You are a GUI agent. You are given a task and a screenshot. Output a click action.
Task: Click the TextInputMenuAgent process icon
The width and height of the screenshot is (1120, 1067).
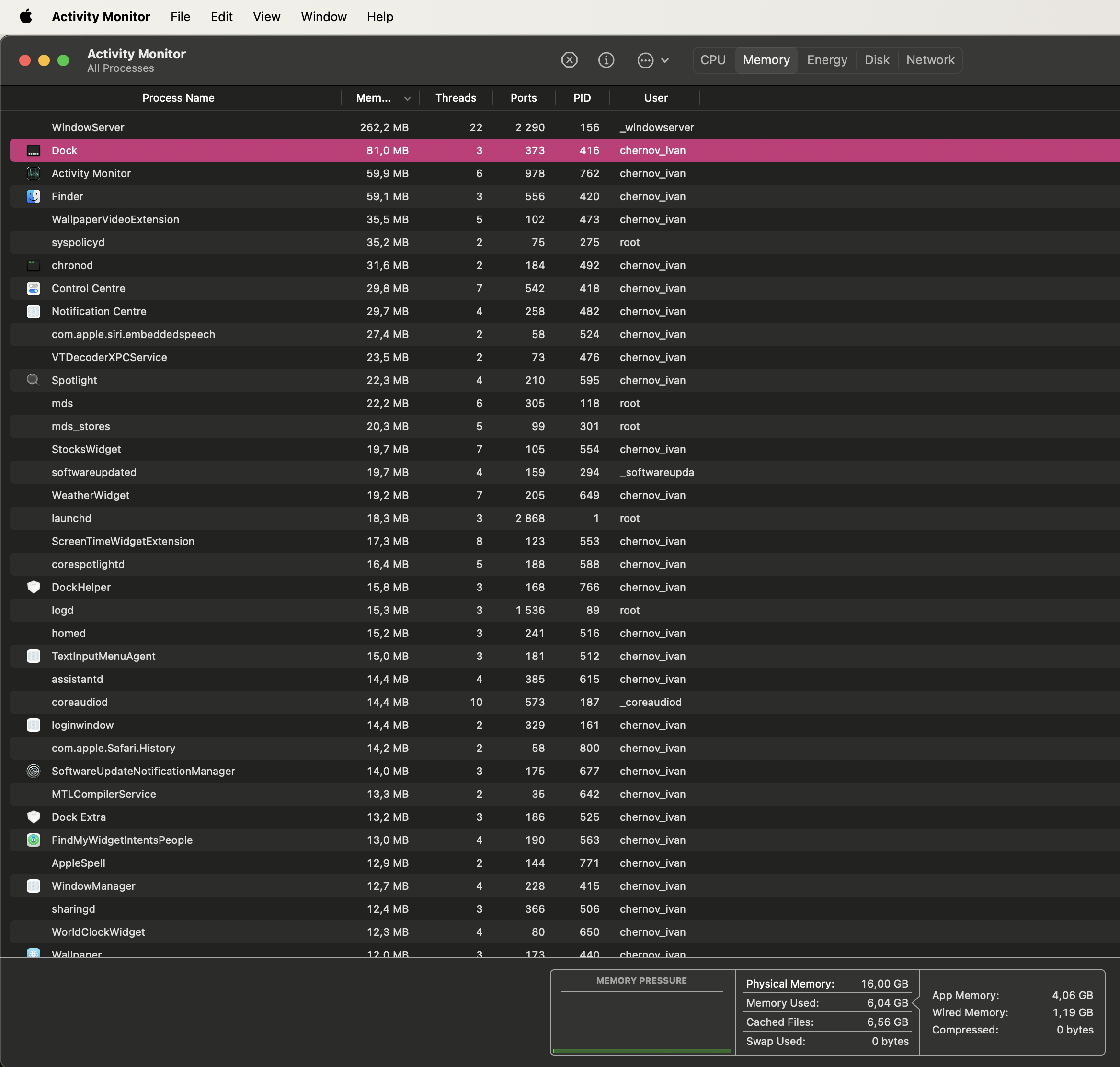[34, 656]
